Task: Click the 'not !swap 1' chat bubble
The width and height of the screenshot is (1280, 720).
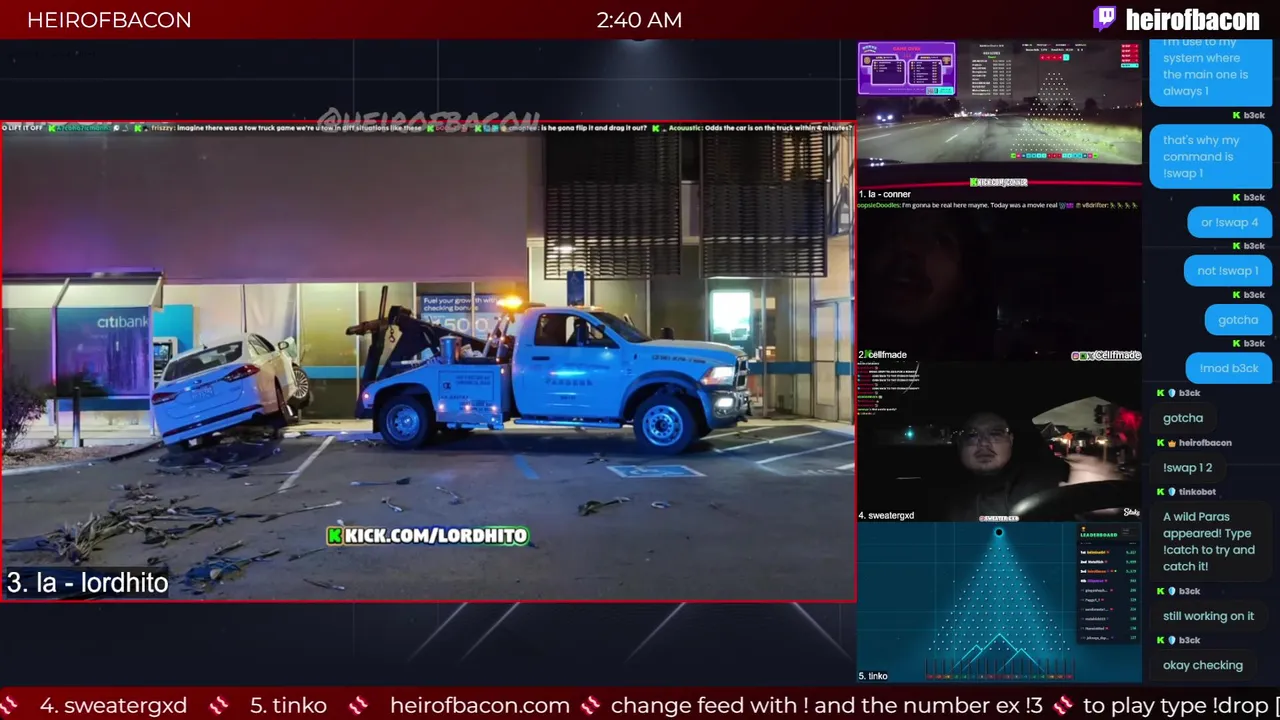Action: [1227, 271]
